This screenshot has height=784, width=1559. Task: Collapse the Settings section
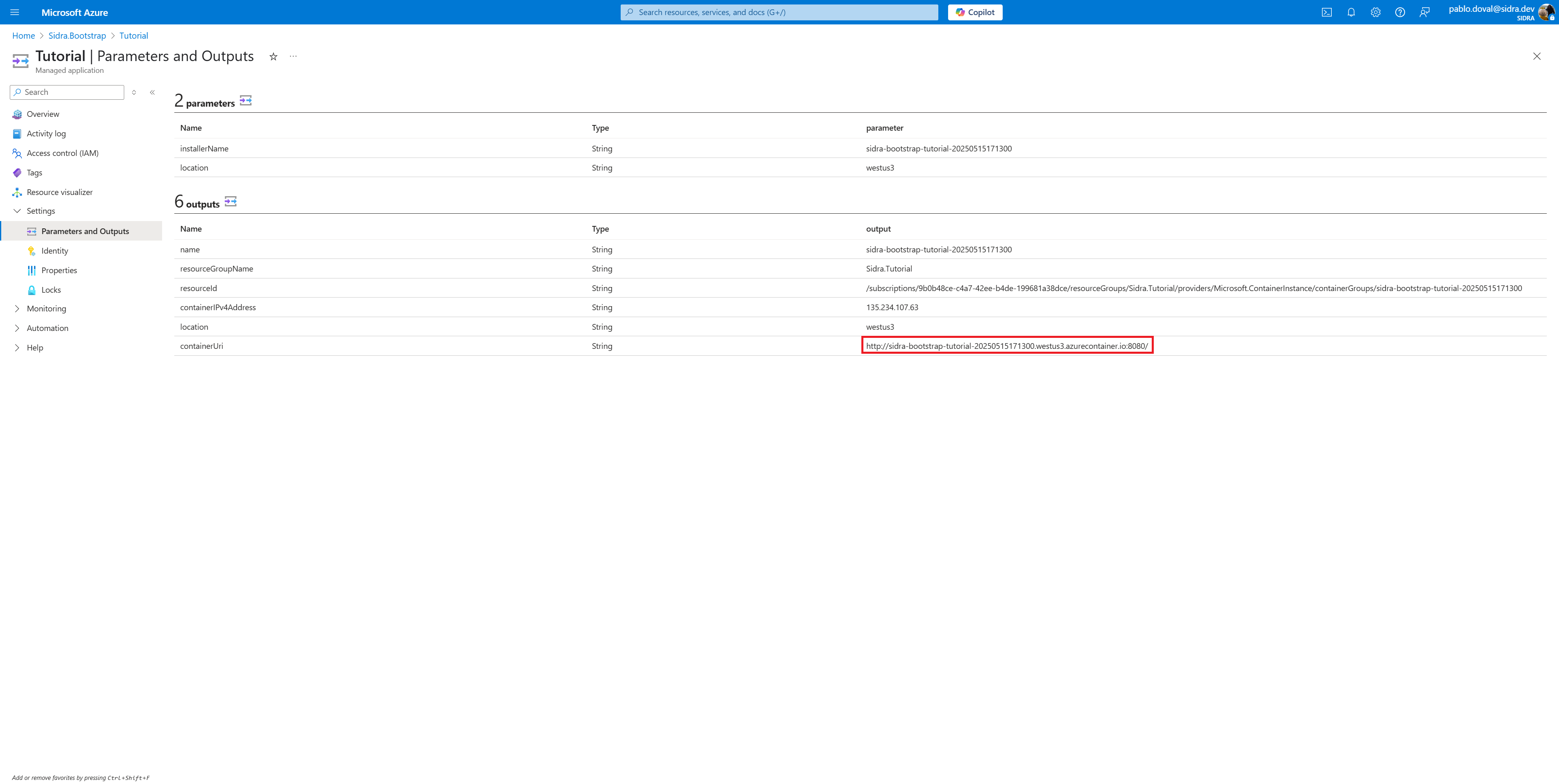coord(17,211)
